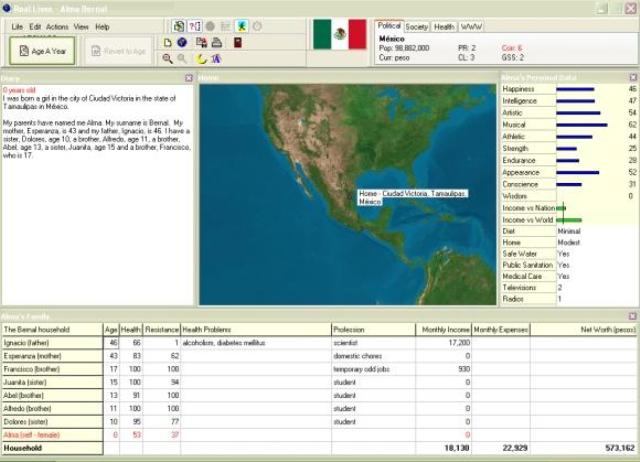Open the WWW tab
This screenshot has width=640, height=462.
471,25
